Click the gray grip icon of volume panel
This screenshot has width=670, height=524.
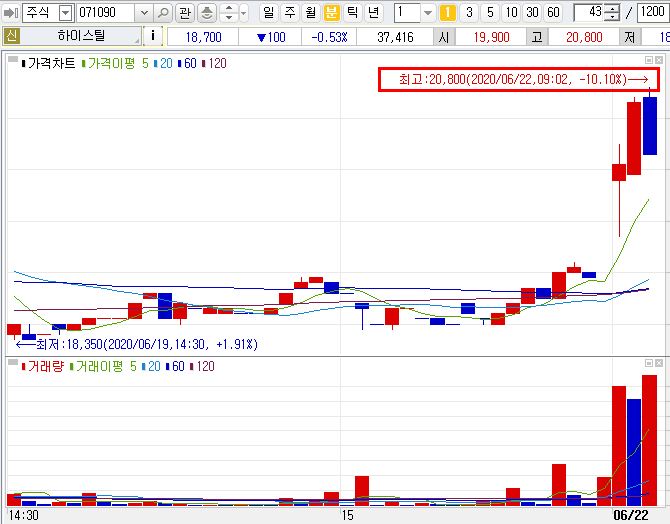pos(13,362)
